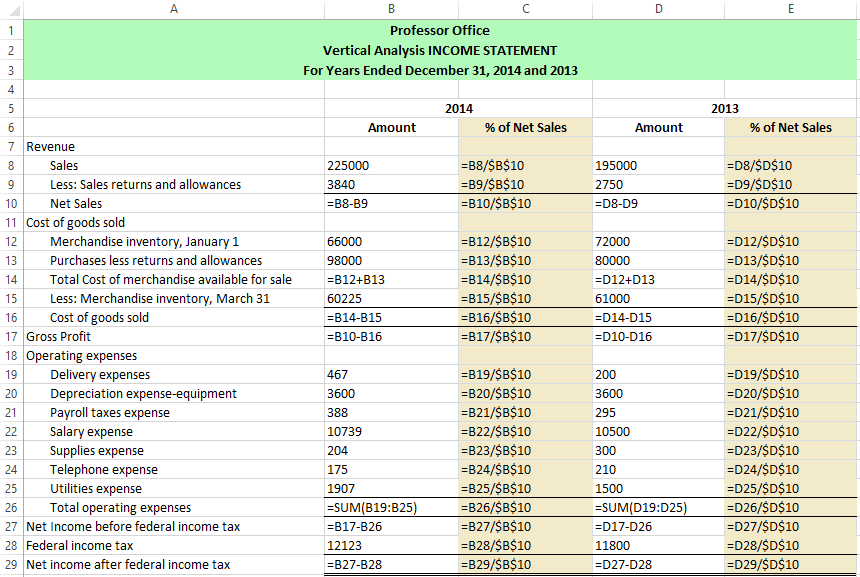860x577 pixels.
Task: Click the value 2750
Action: tap(658, 184)
